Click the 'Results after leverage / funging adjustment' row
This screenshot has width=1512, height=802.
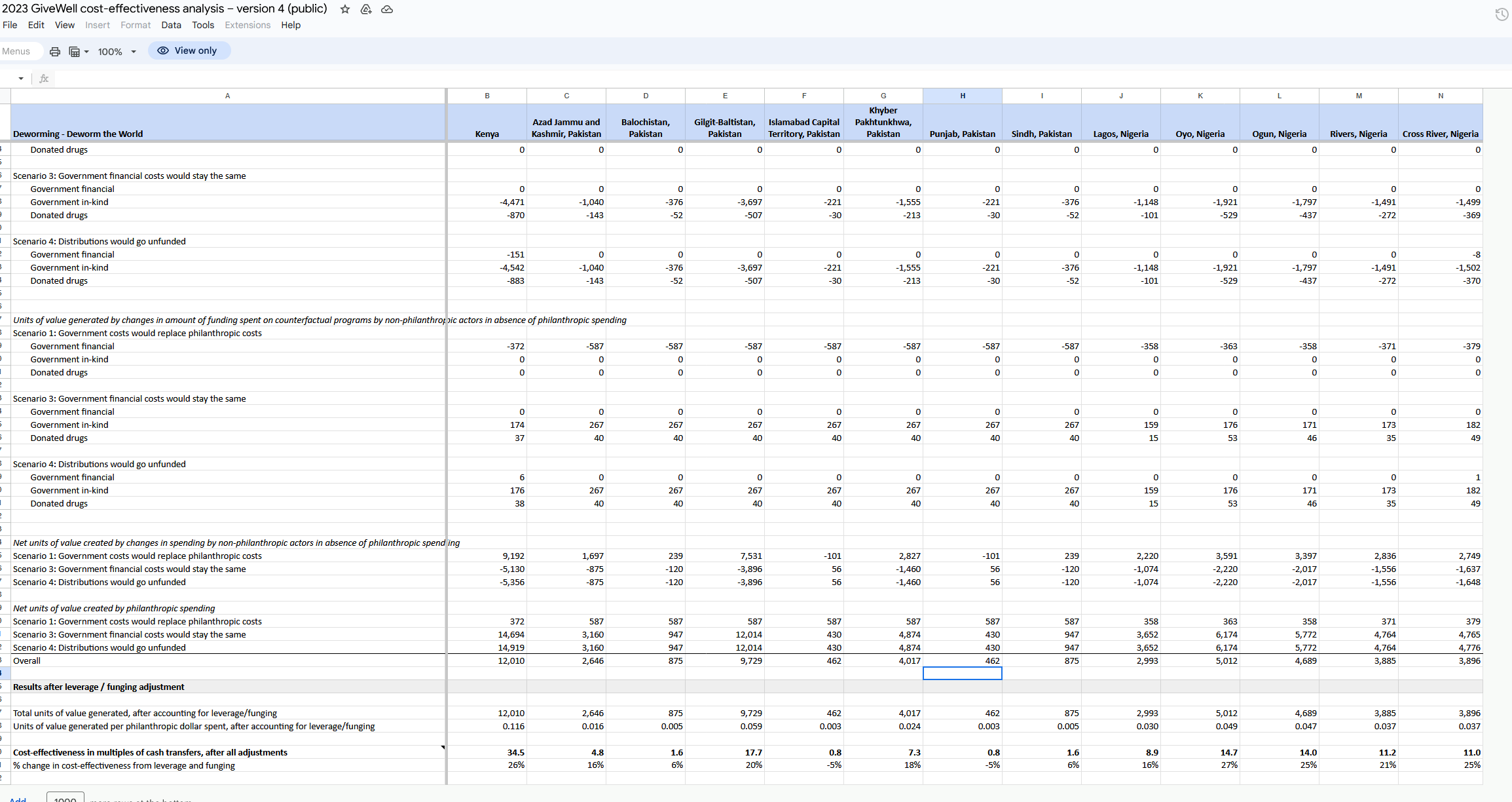(x=747, y=687)
